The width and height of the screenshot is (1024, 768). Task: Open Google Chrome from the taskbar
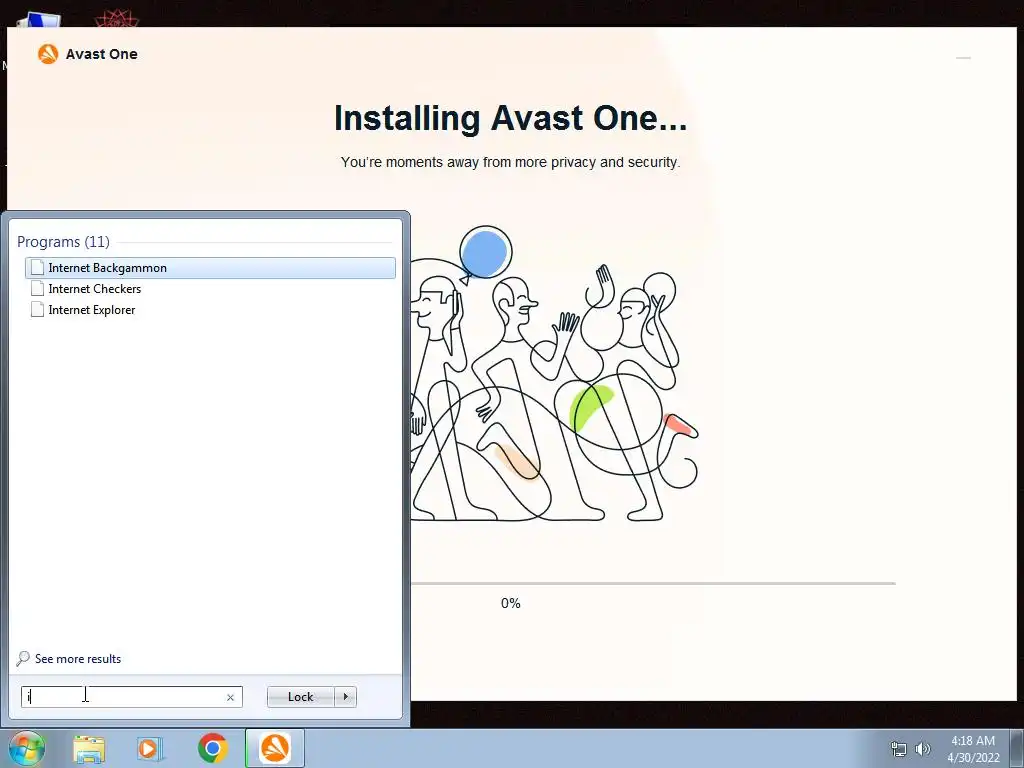[x=212, y=748]
